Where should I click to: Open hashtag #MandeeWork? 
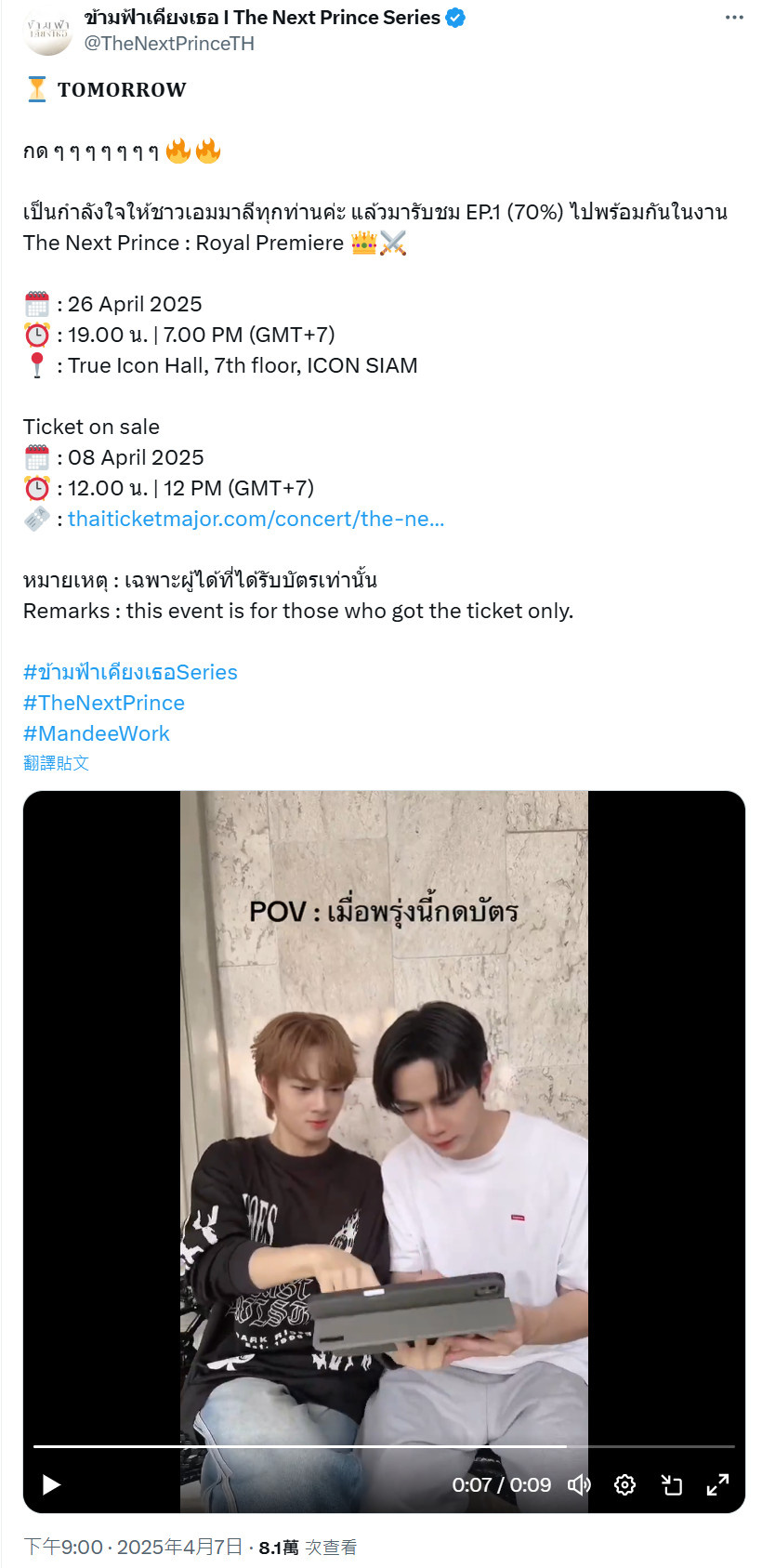click(x=97, y=733)
